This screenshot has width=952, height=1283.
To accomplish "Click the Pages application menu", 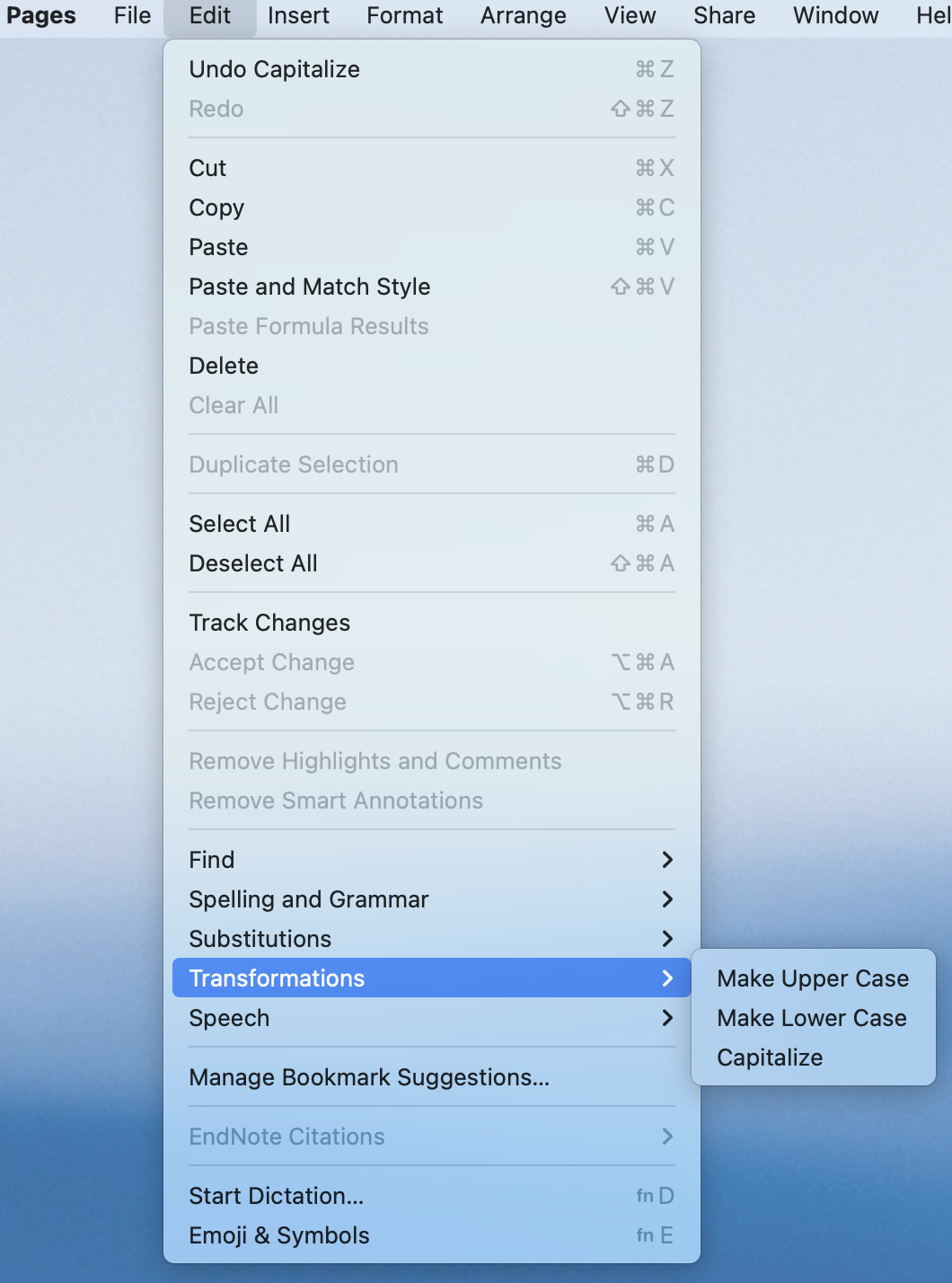I will tap(41, 15).
